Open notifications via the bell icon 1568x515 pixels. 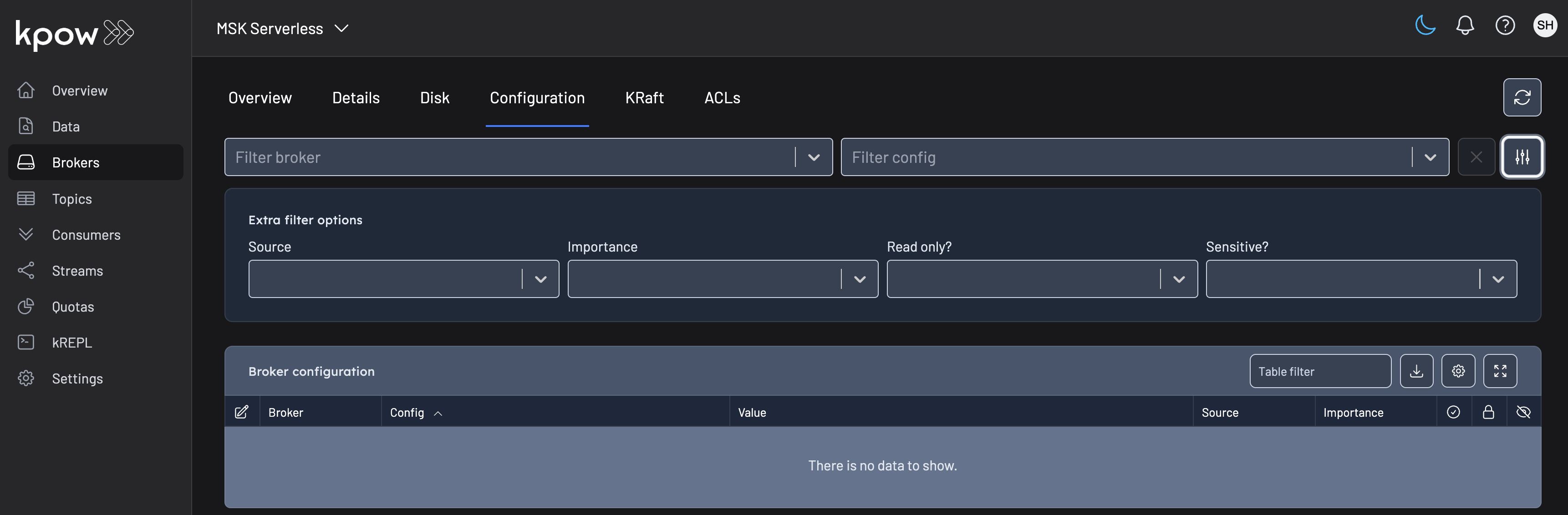pyautogui.click(x=1465, y=25)
